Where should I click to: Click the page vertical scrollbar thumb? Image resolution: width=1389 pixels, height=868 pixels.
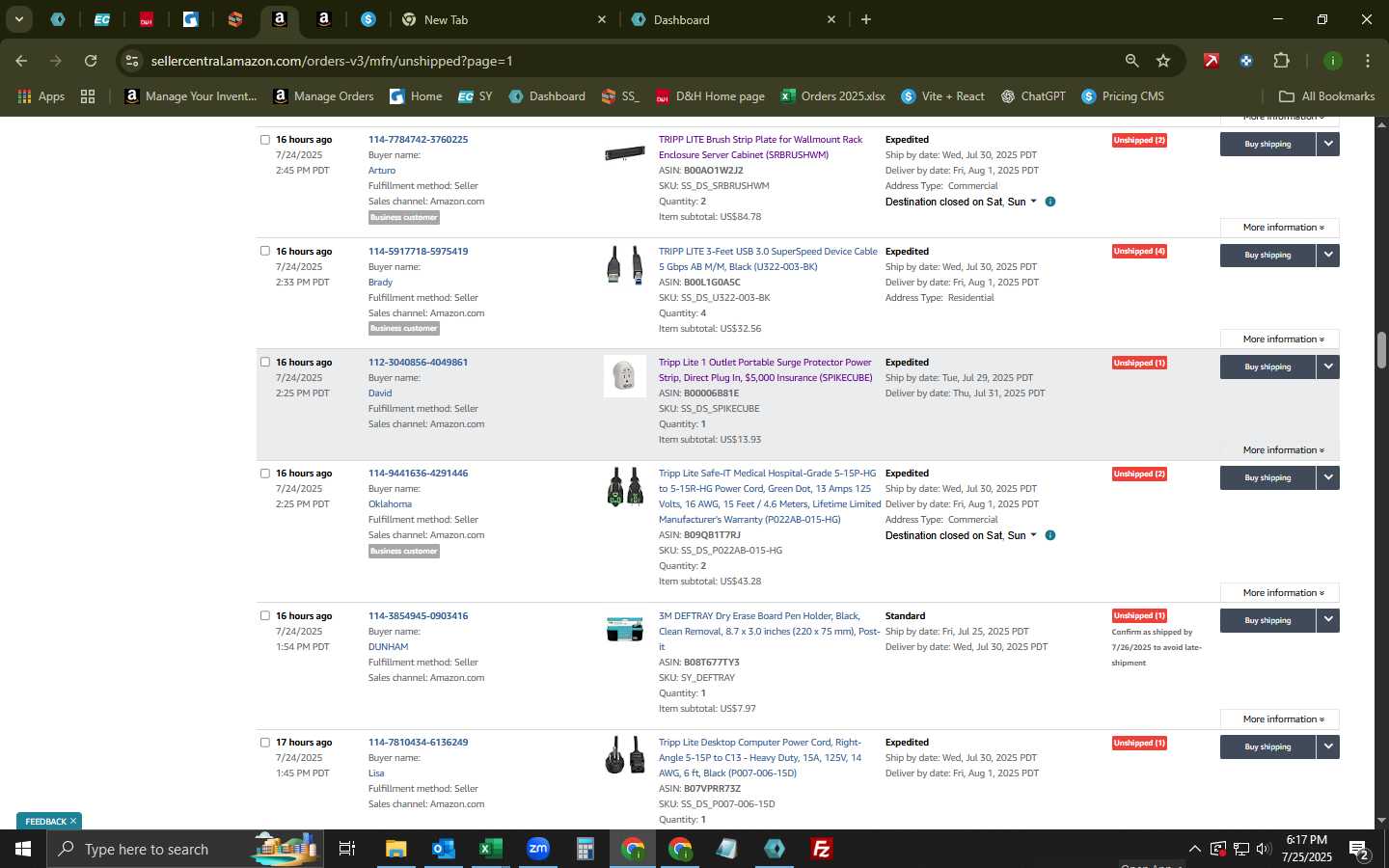point(1381,350)
